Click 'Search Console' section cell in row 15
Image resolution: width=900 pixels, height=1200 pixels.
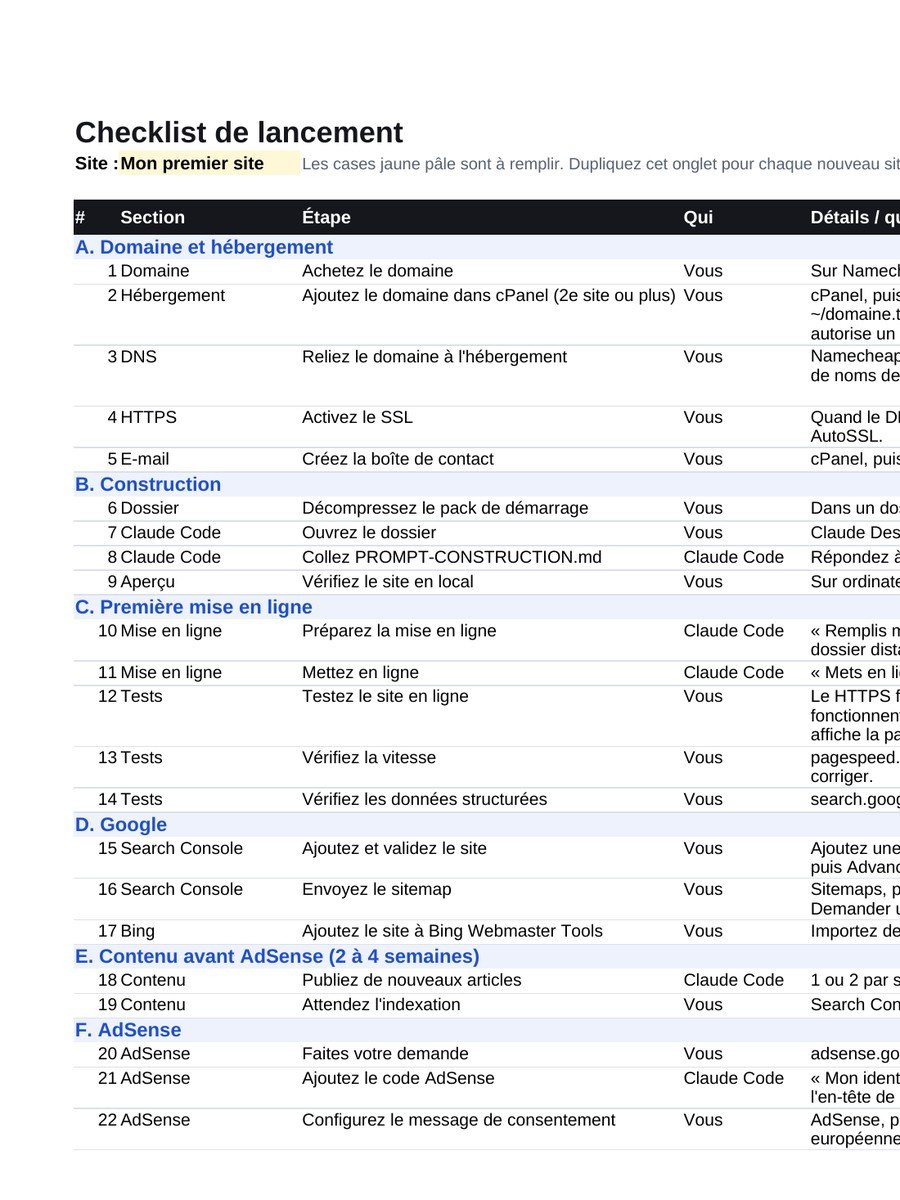click(x=181, y=848)
